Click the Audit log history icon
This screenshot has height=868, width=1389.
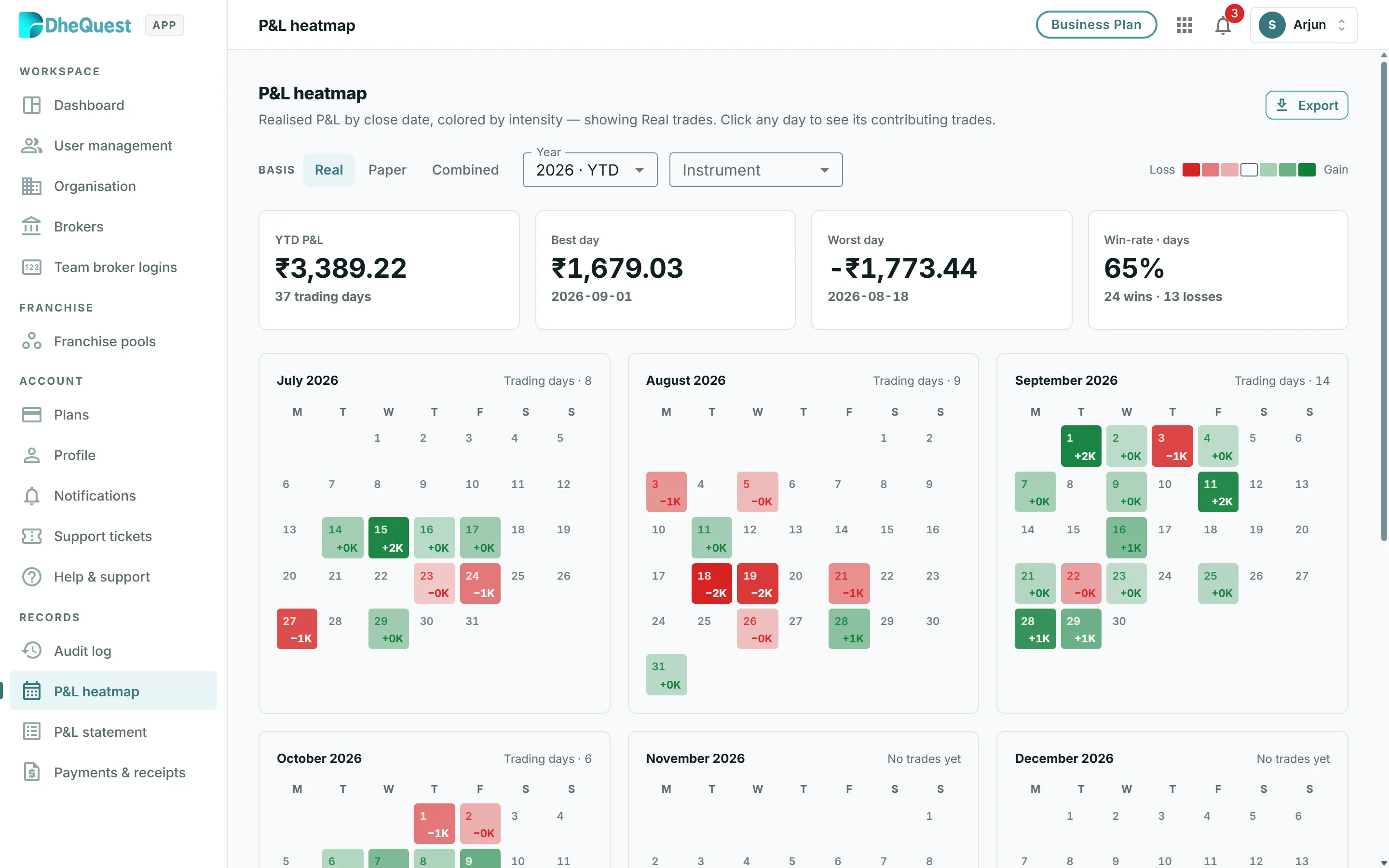coord(31,651)
